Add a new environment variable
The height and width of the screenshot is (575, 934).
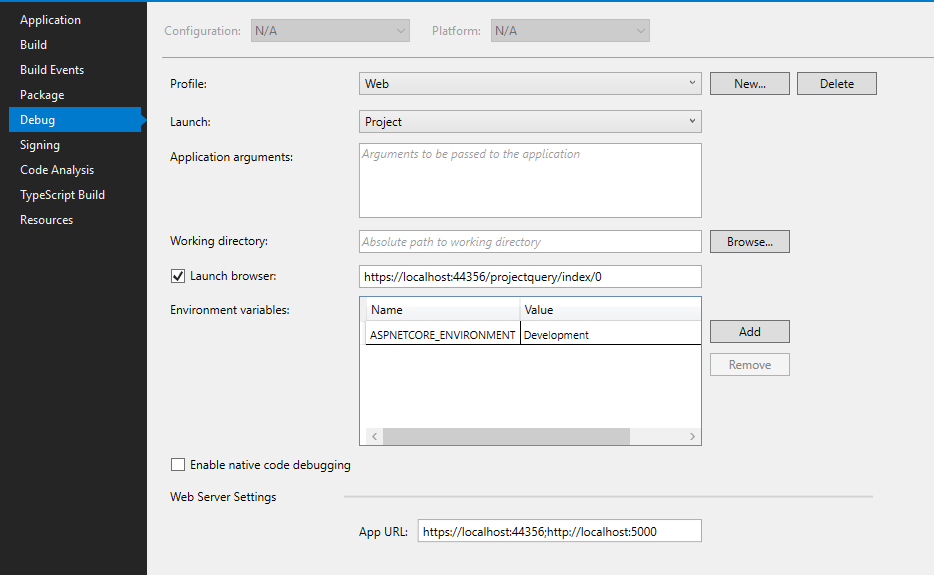pos(749,332)
